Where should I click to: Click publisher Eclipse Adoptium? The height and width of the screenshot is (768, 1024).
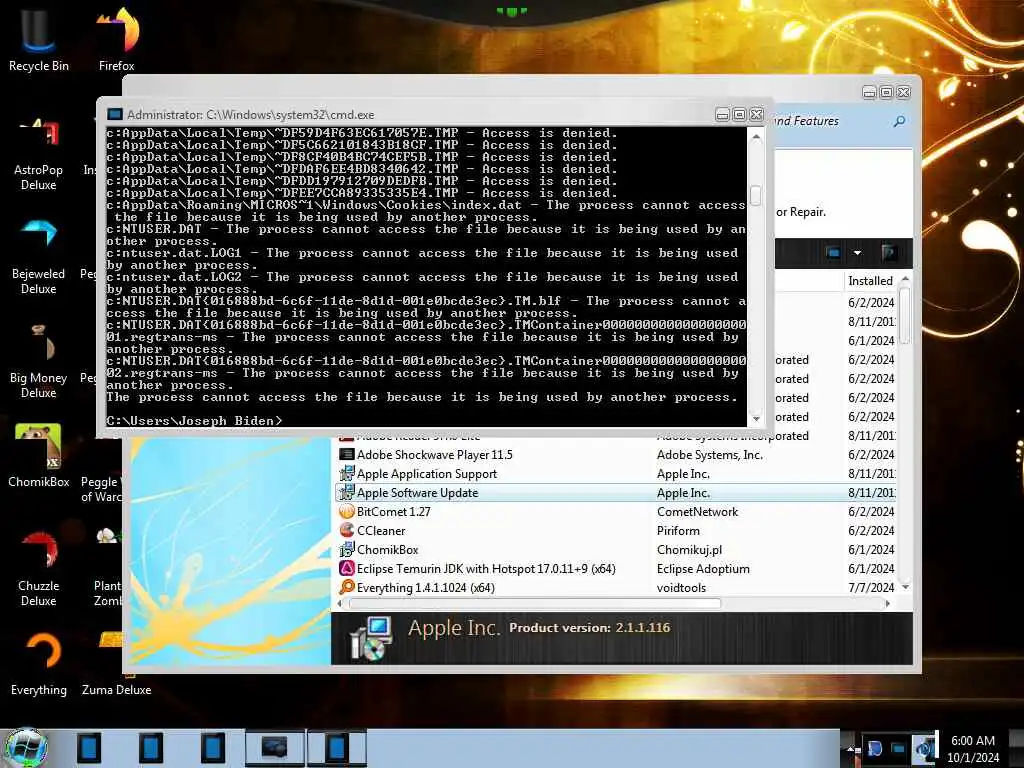tap(703, 568)
